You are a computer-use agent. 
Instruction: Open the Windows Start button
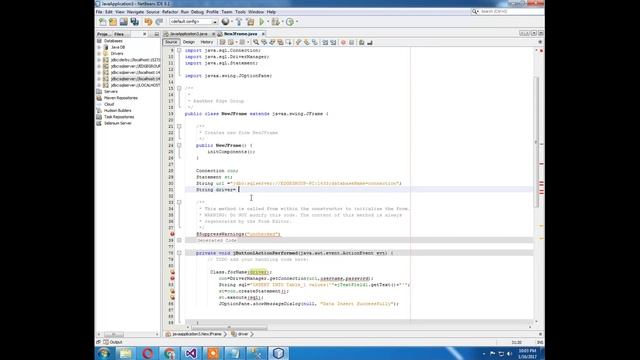(103, 353)
